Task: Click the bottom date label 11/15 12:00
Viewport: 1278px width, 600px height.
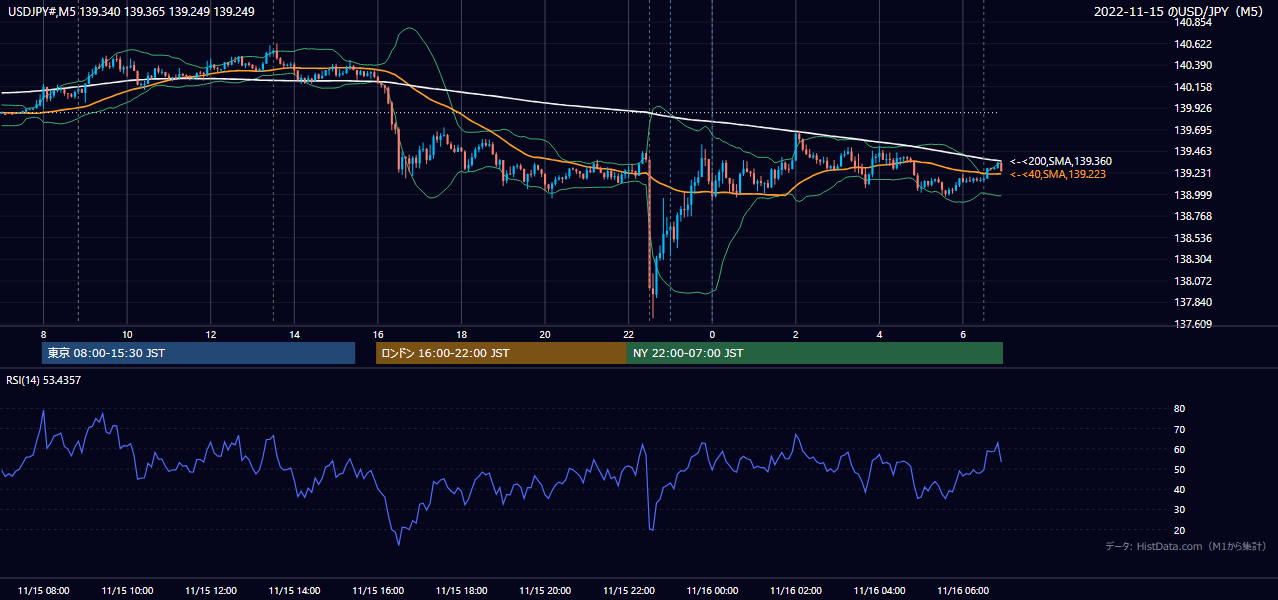Action: tap(211, 591)
